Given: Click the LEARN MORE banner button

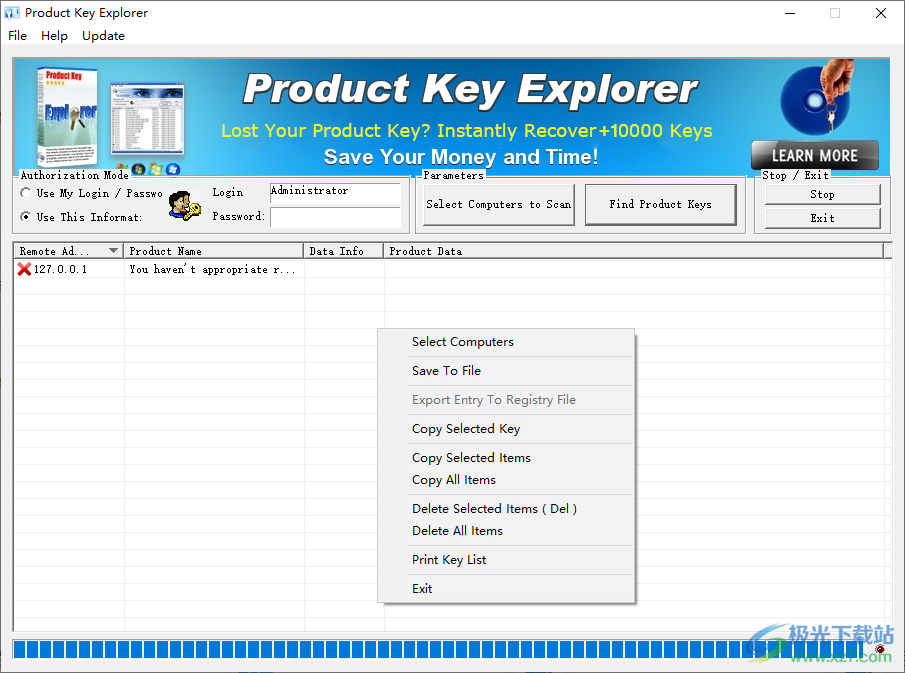Looking at the screenshot, I should click(814, 155).
